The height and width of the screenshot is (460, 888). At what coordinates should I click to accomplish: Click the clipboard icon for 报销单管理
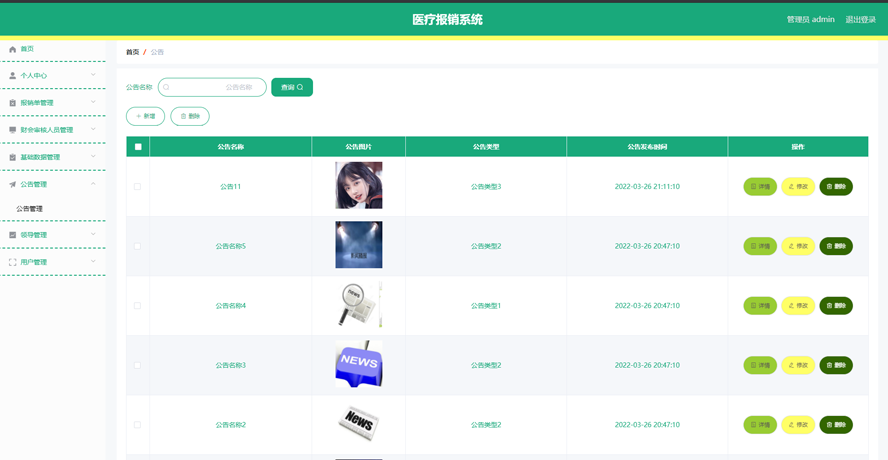[x=12, y=103]
